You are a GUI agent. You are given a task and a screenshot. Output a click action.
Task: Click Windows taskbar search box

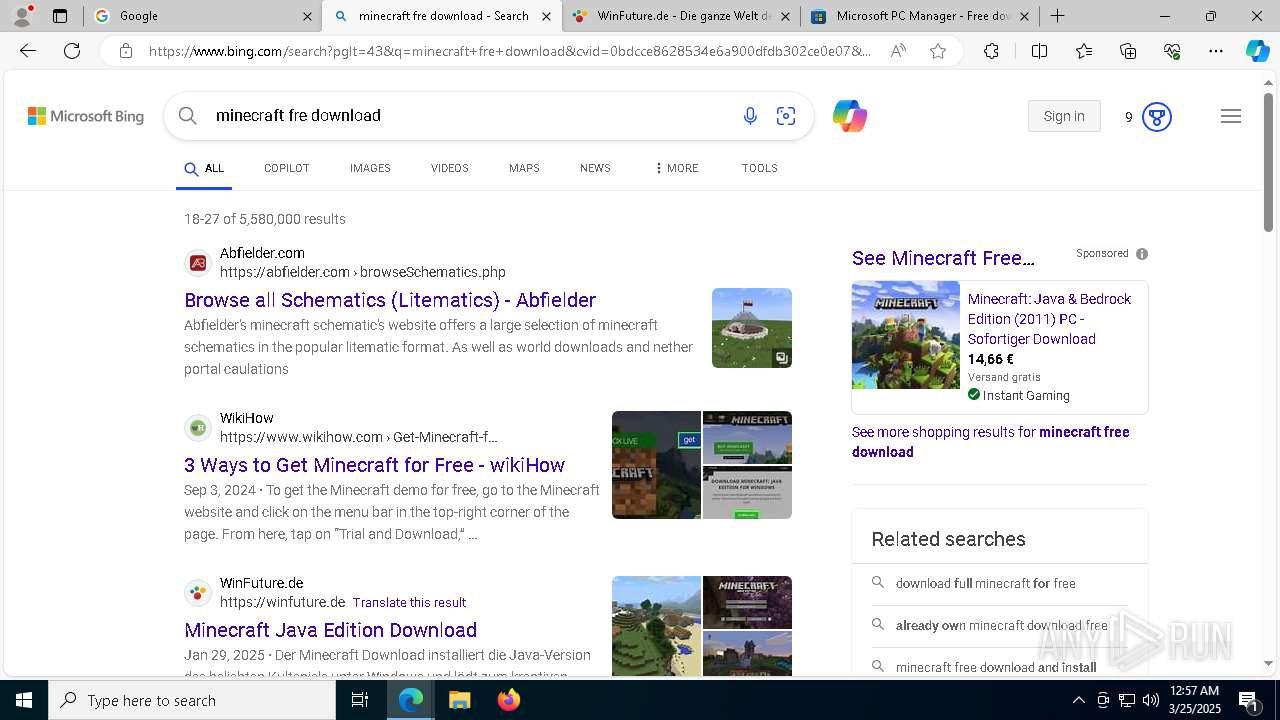pos(192,700)
